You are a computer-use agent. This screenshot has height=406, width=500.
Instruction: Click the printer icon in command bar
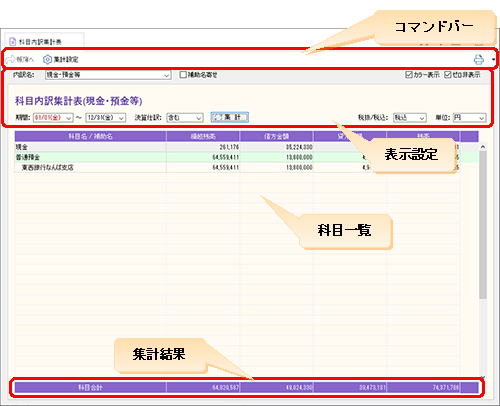479,60
